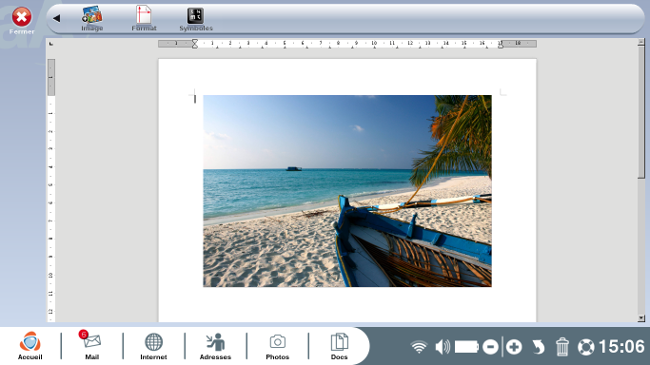Collapse toolbar with the back arrow
650x365 pixels.
[56, 18]
